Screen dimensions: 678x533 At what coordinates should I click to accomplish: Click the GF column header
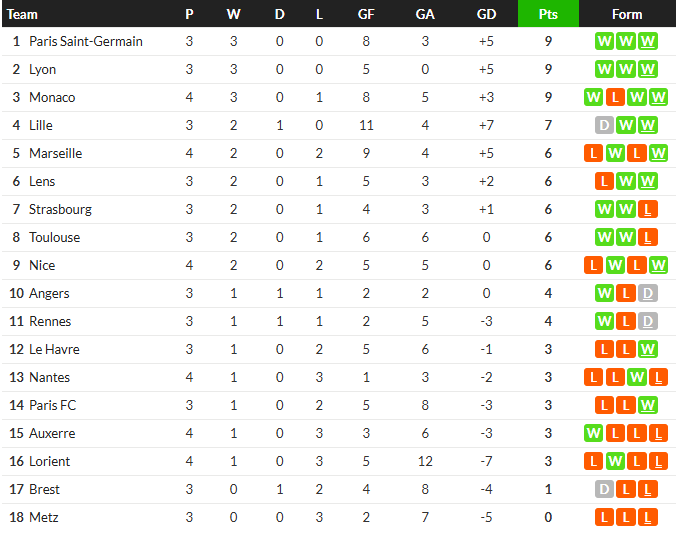366,14
